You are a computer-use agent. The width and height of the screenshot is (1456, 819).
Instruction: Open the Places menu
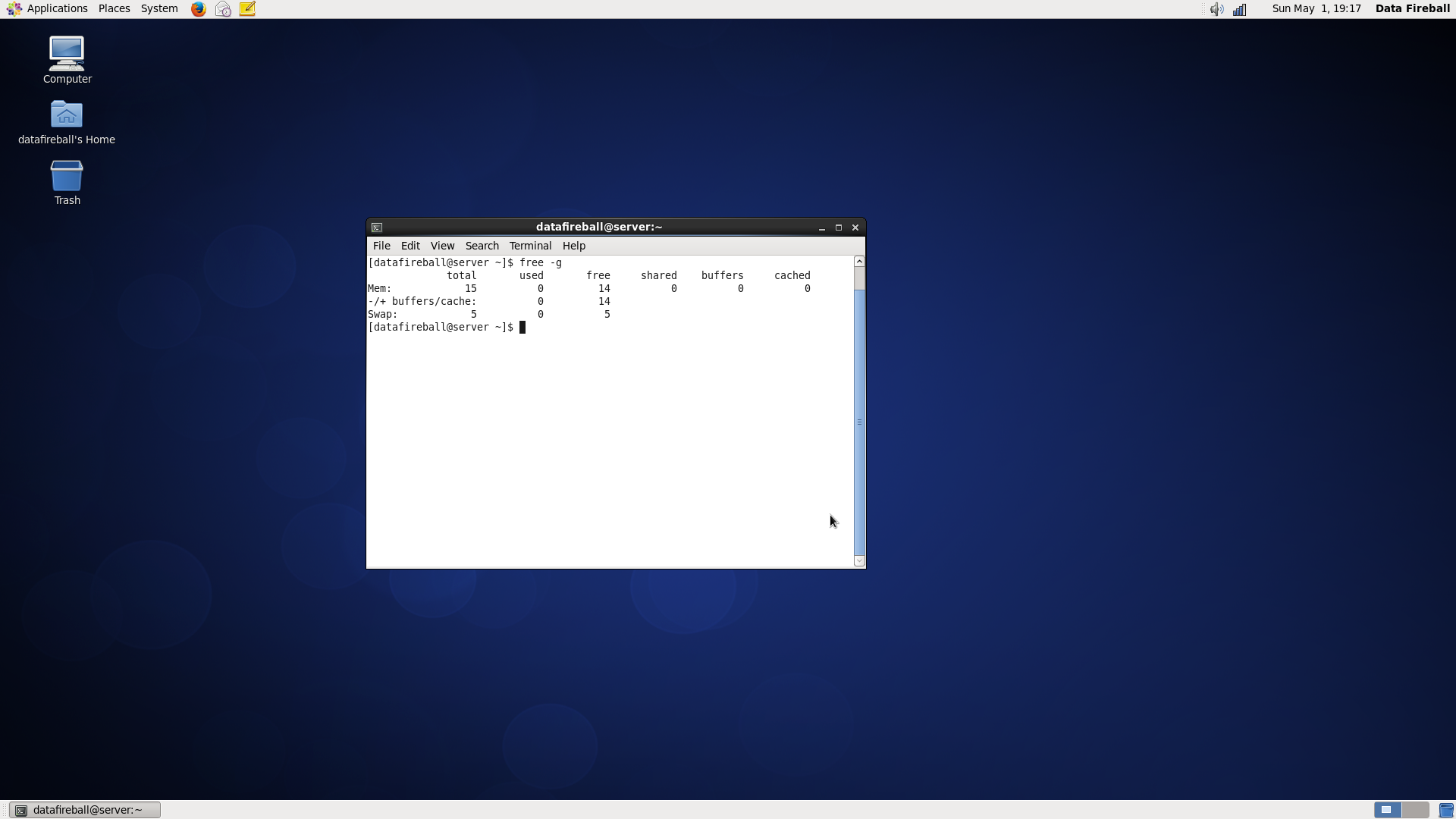coord(114,8)
